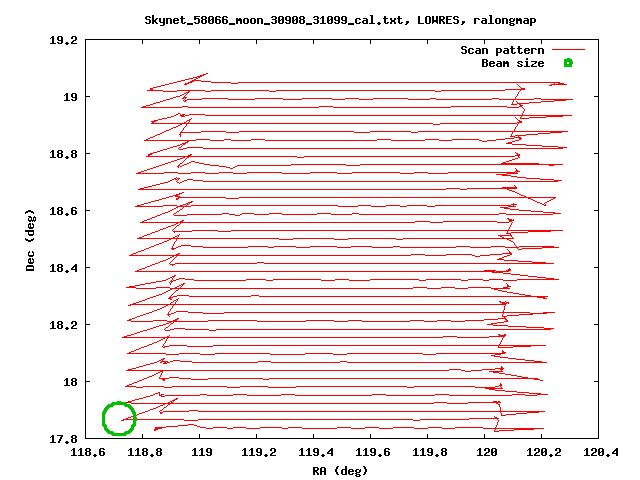The image size is (640, 480).
Task: Click the 120.4 RA axis tick label
Action: (x=600, y=452)
